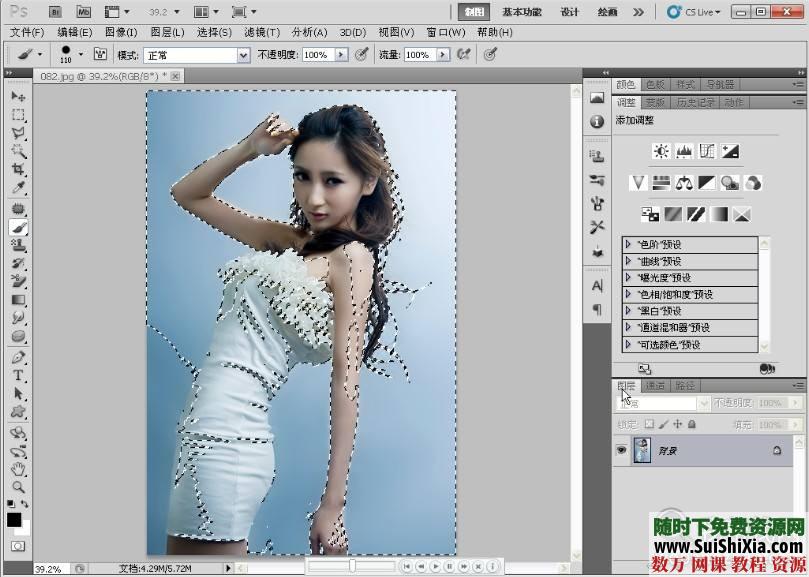Click the 基本功能 workspace button

tap(521, 12)
